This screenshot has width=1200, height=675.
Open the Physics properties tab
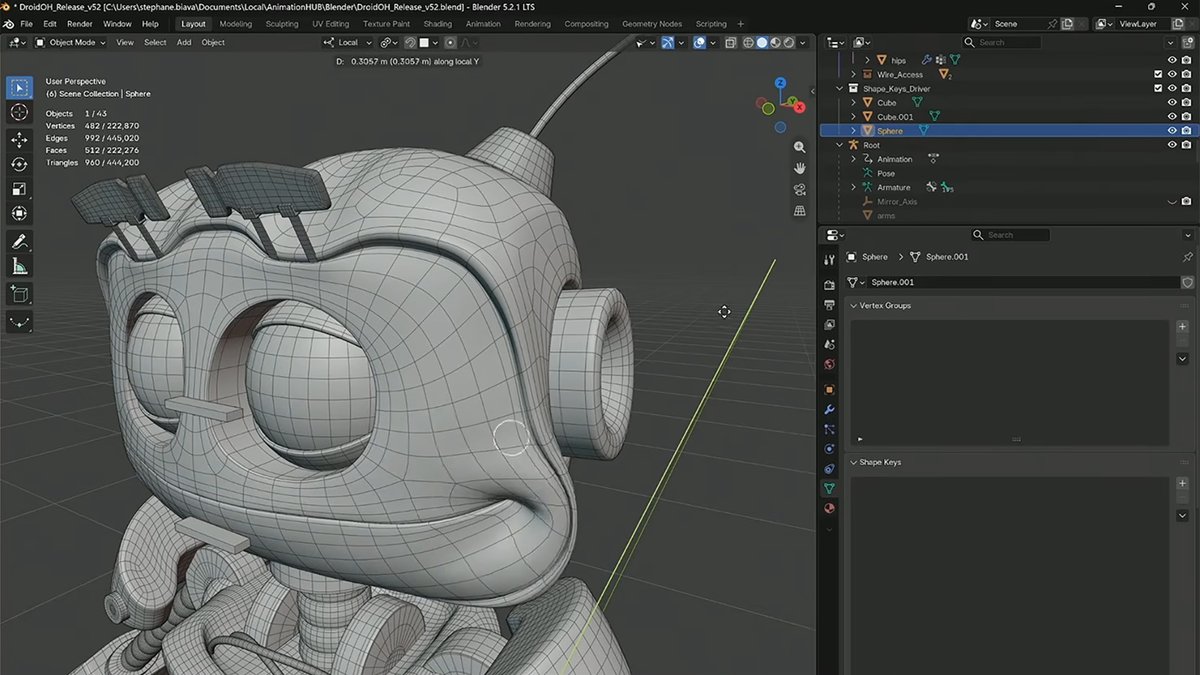pyautogui.click(x=829, y=449)
